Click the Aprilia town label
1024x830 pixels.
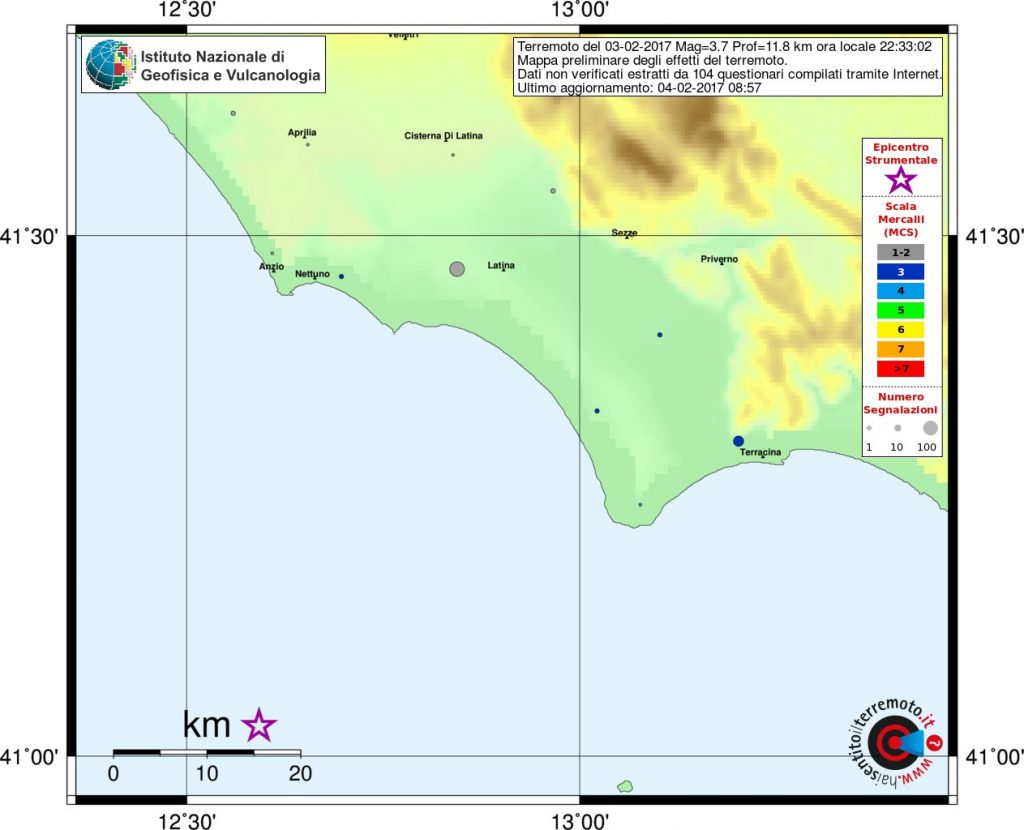[x=302, y=132]
